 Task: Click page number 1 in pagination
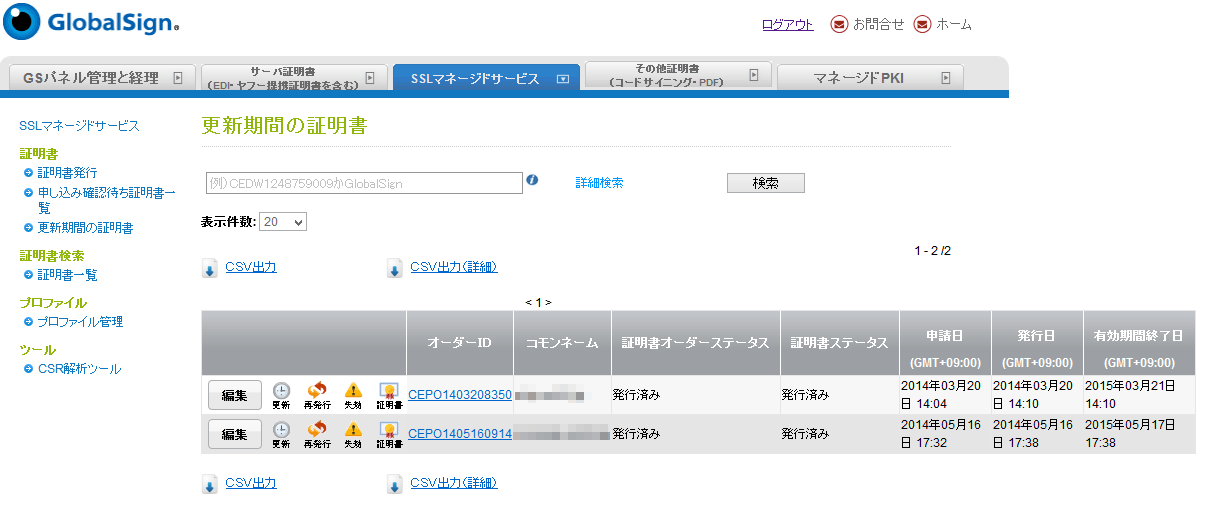(538, 302)
